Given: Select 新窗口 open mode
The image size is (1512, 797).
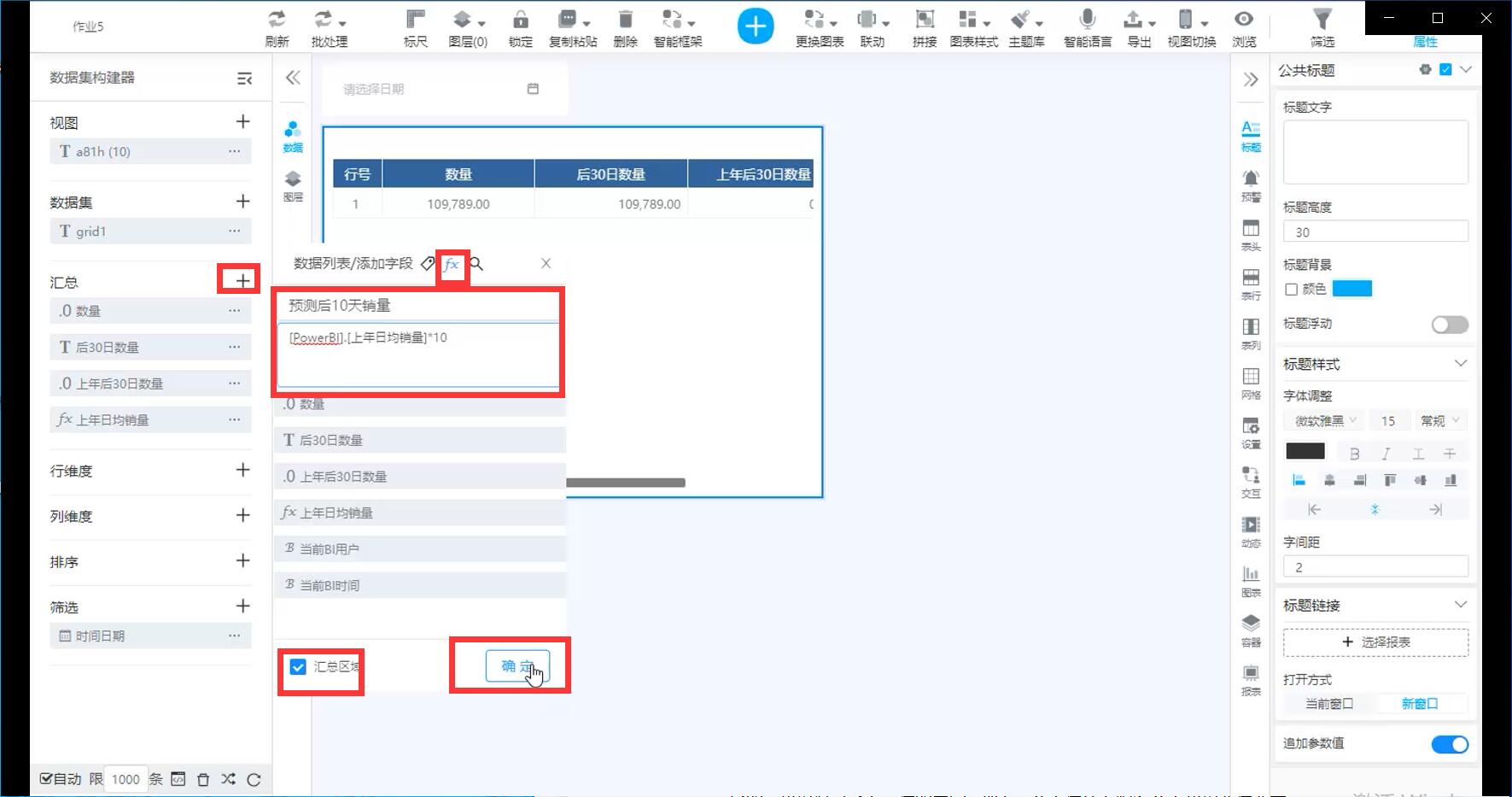Looking at the screenshot, I should coord(1420,703).
